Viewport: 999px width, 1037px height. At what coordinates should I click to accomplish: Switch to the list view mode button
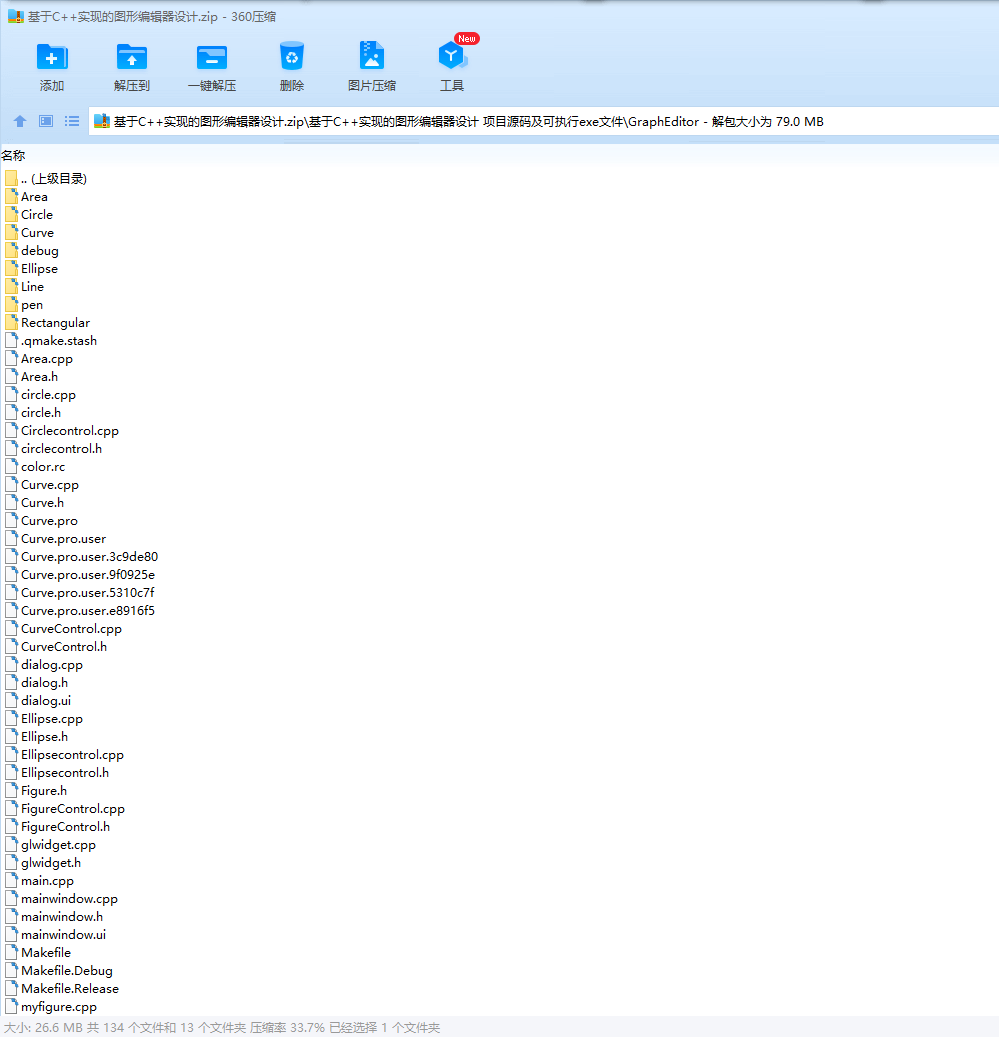(x=72, y=121)
